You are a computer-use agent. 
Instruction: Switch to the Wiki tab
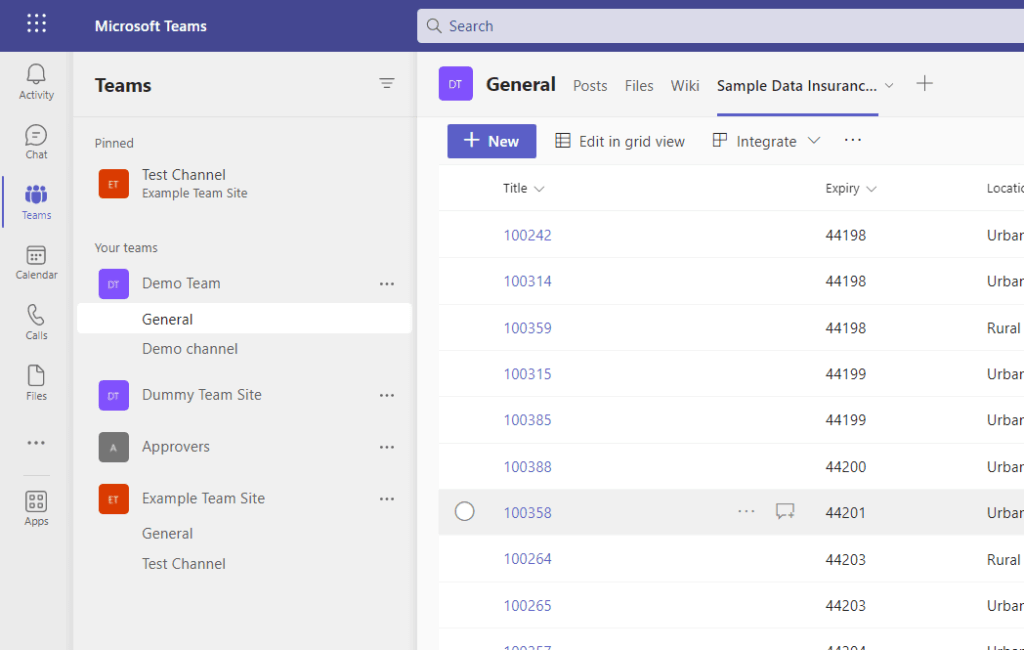coord(684,86)
